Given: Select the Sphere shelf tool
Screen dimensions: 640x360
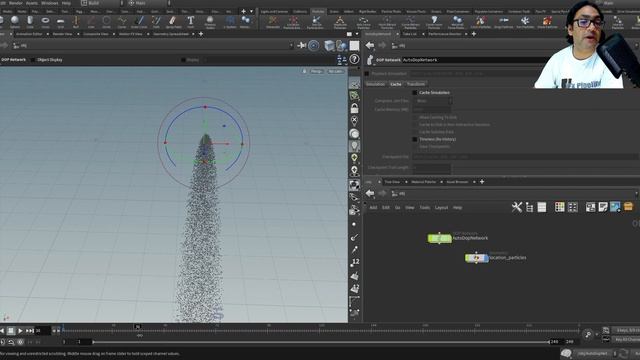Looking at the screenshot, I should coord(15,22).
